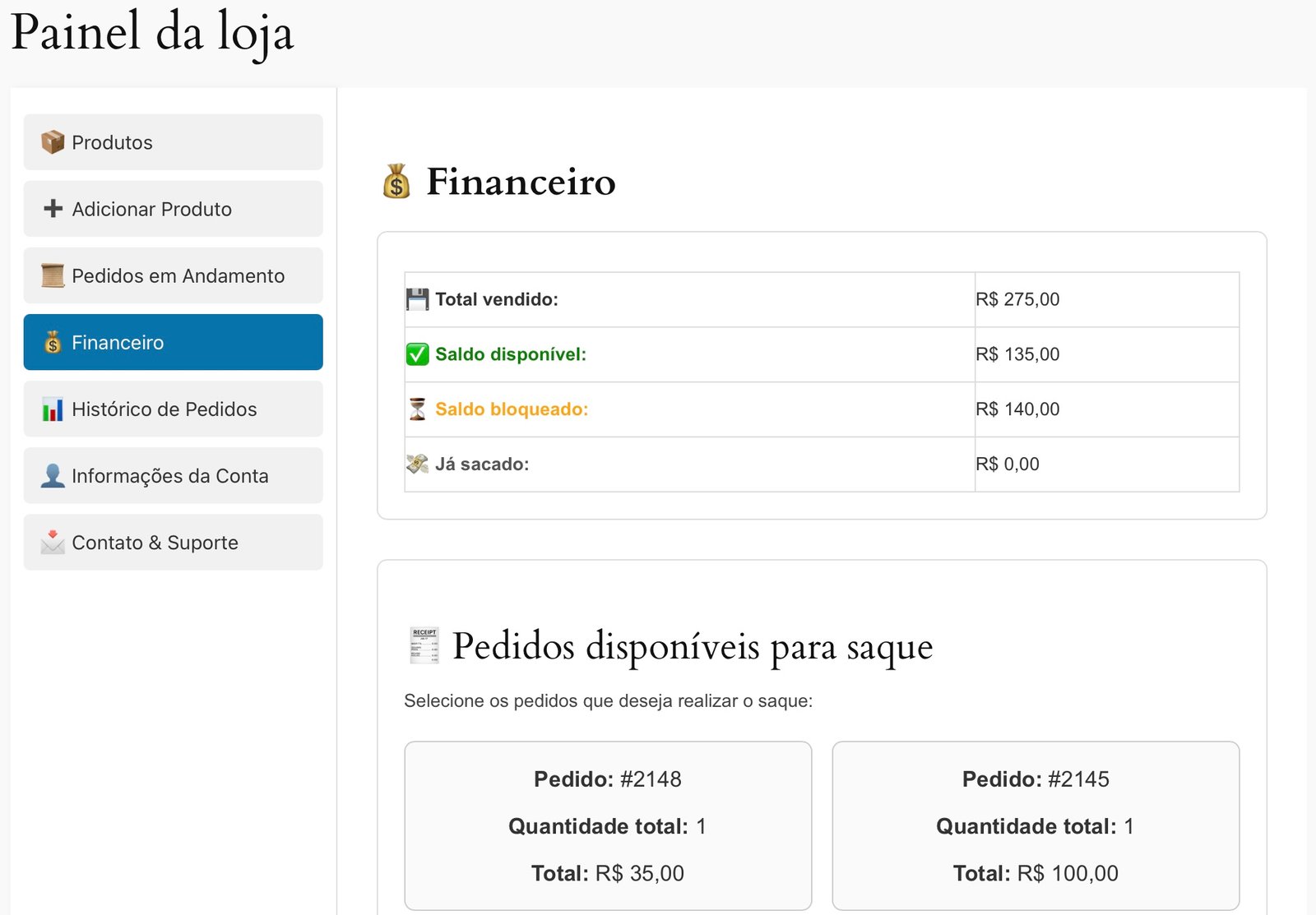Open the Adicionar Produto menu item
The height and width of the screenshot is (915, 1316).
tap(174, 209)
